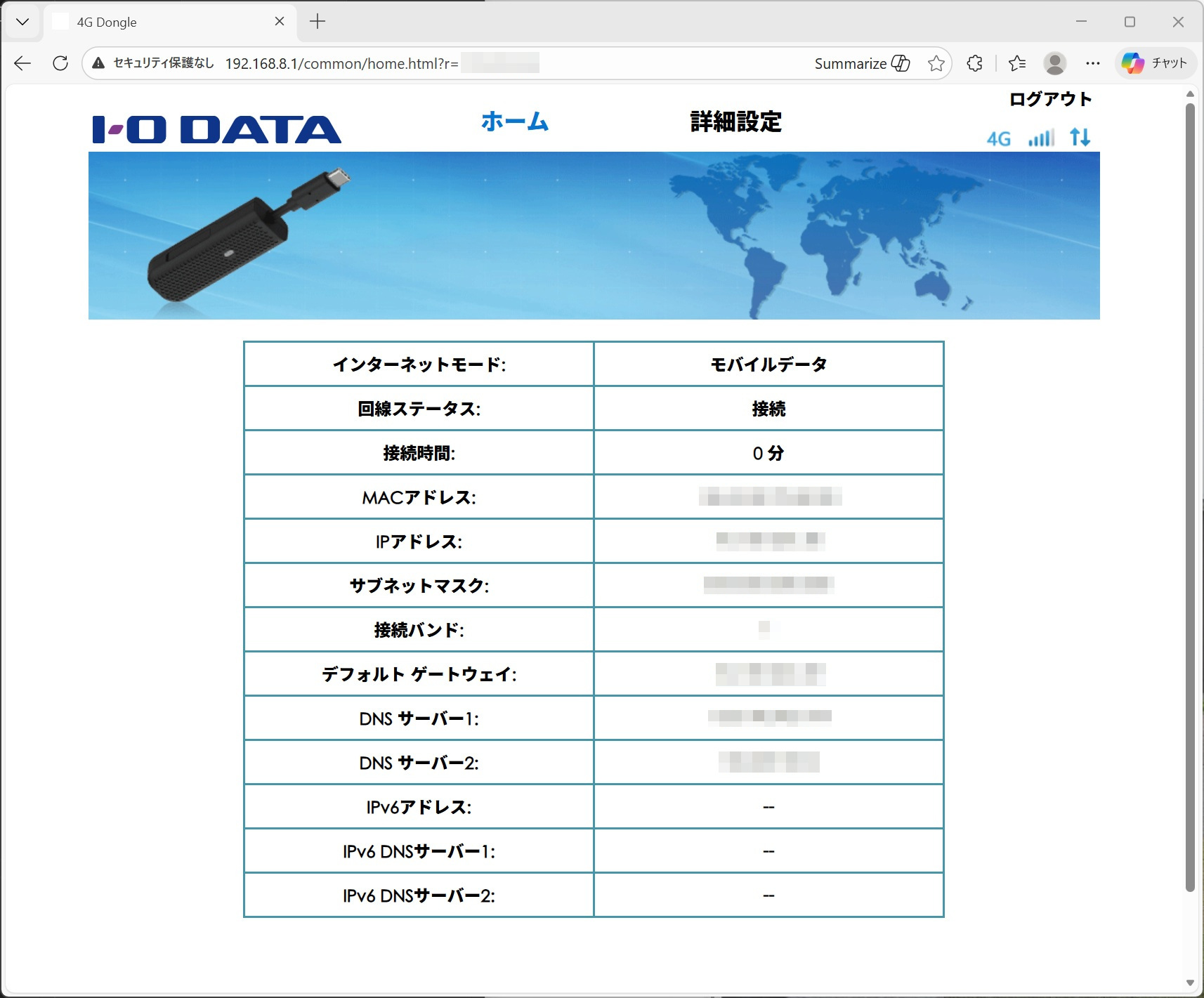This screenshot has width=1204, height=998.
Task: Open the ホーム tab
Action: (514, 122)
